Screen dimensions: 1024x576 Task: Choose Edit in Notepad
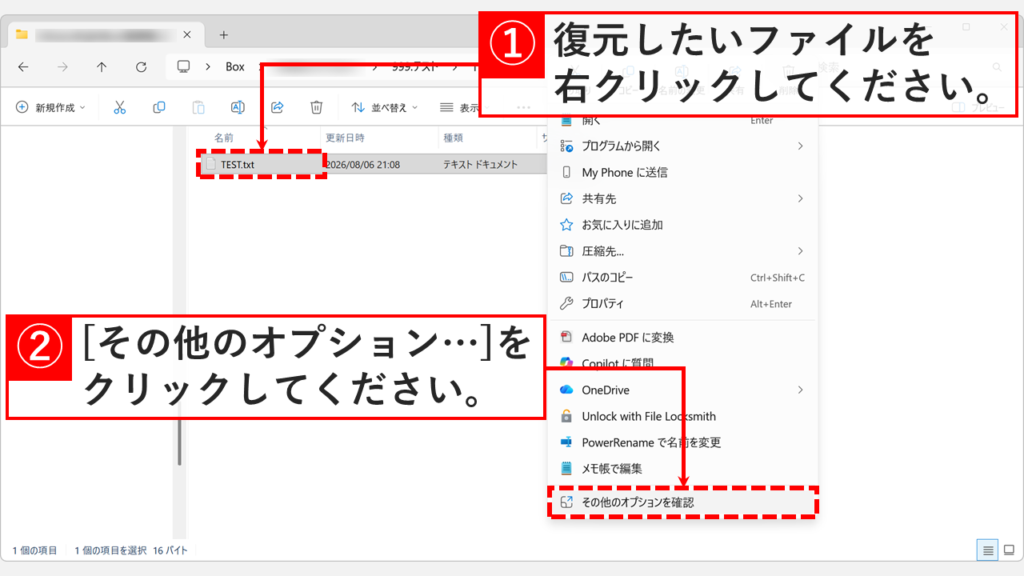point(682,468)
